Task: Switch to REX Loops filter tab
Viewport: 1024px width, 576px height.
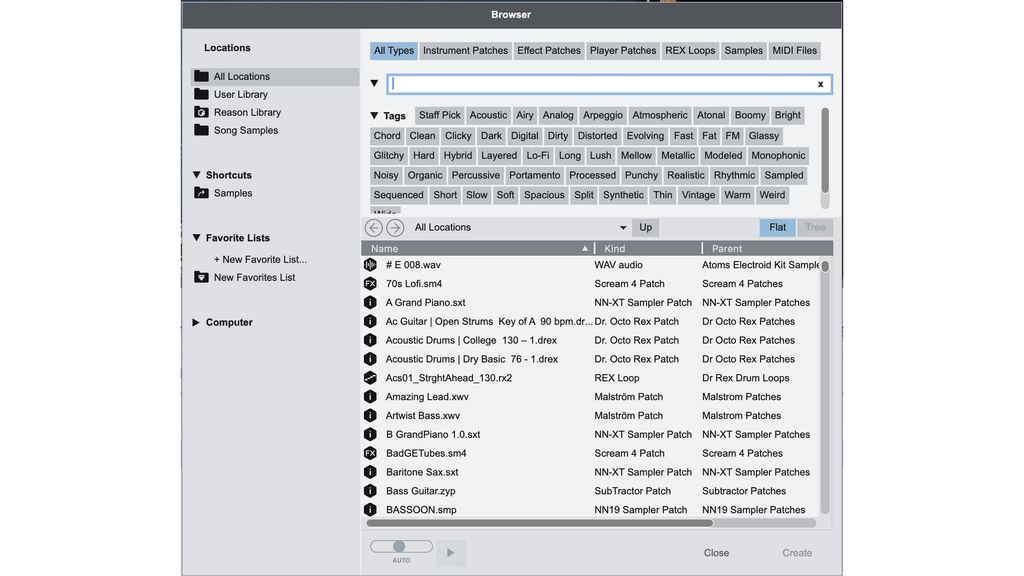Action: 690,51
